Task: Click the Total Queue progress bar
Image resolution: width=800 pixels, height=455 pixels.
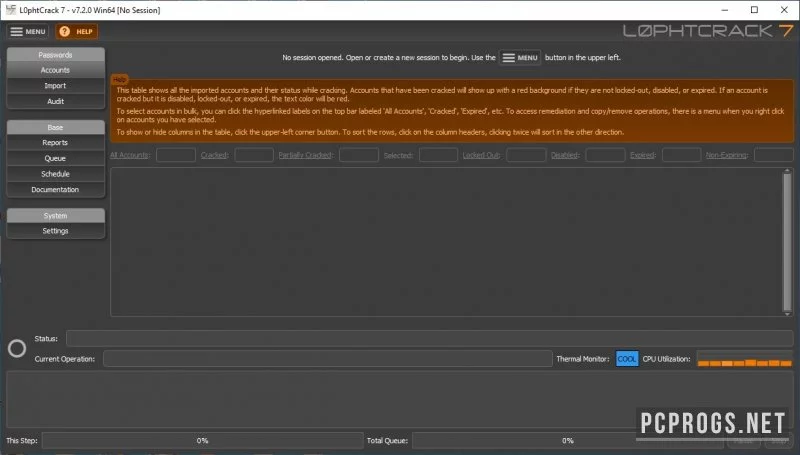Action: (x=568, y=440)
